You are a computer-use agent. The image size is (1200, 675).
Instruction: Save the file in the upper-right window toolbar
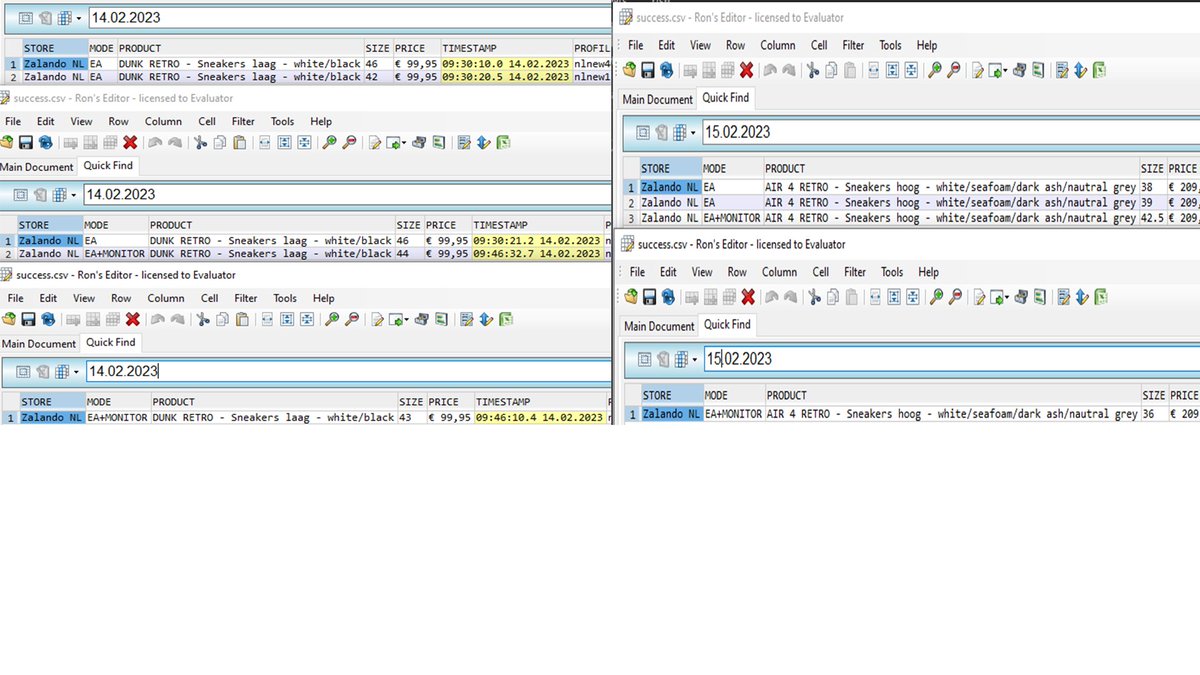648,70
